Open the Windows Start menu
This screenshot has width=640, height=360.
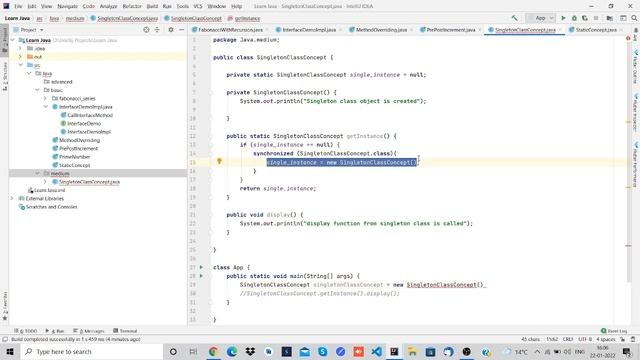(10, 351)
